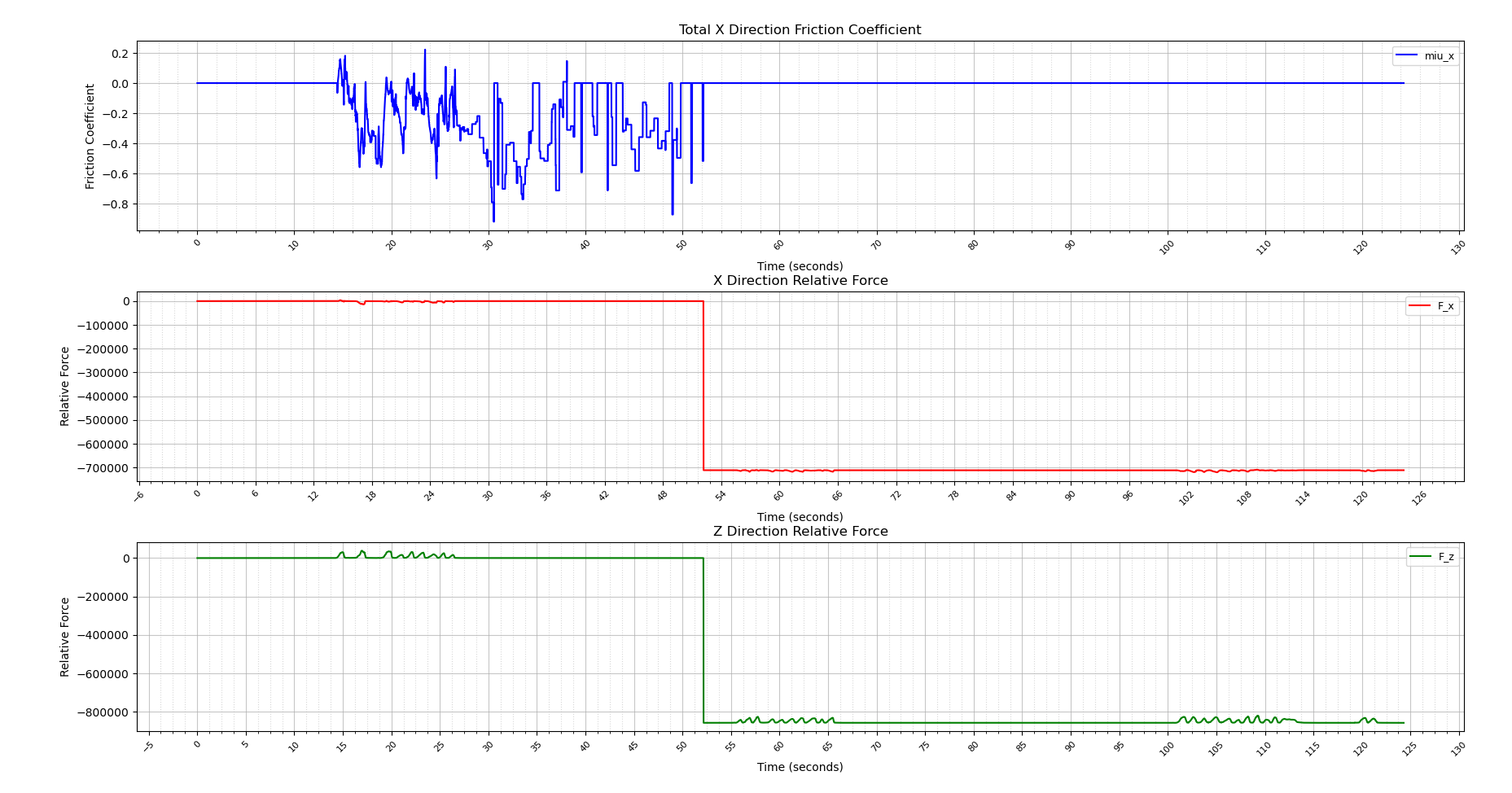Click the F_z legend label
This screenshot has height=793, width=1512.
pyautogui.click(x=1445, y=557)
